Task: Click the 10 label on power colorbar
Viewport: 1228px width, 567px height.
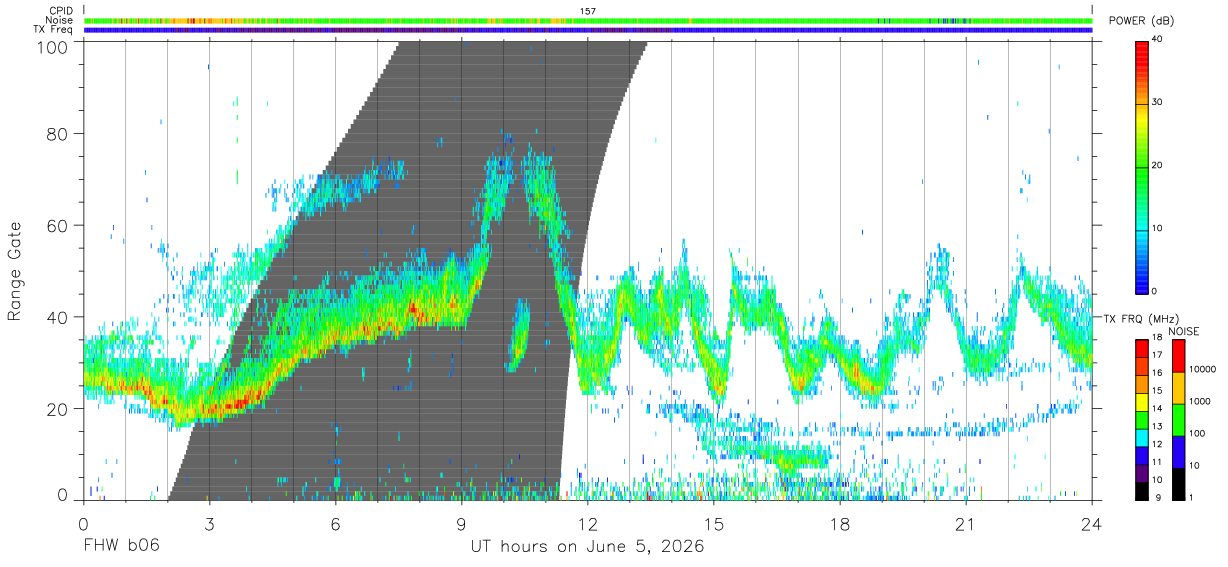Action: pos(1158,229)
